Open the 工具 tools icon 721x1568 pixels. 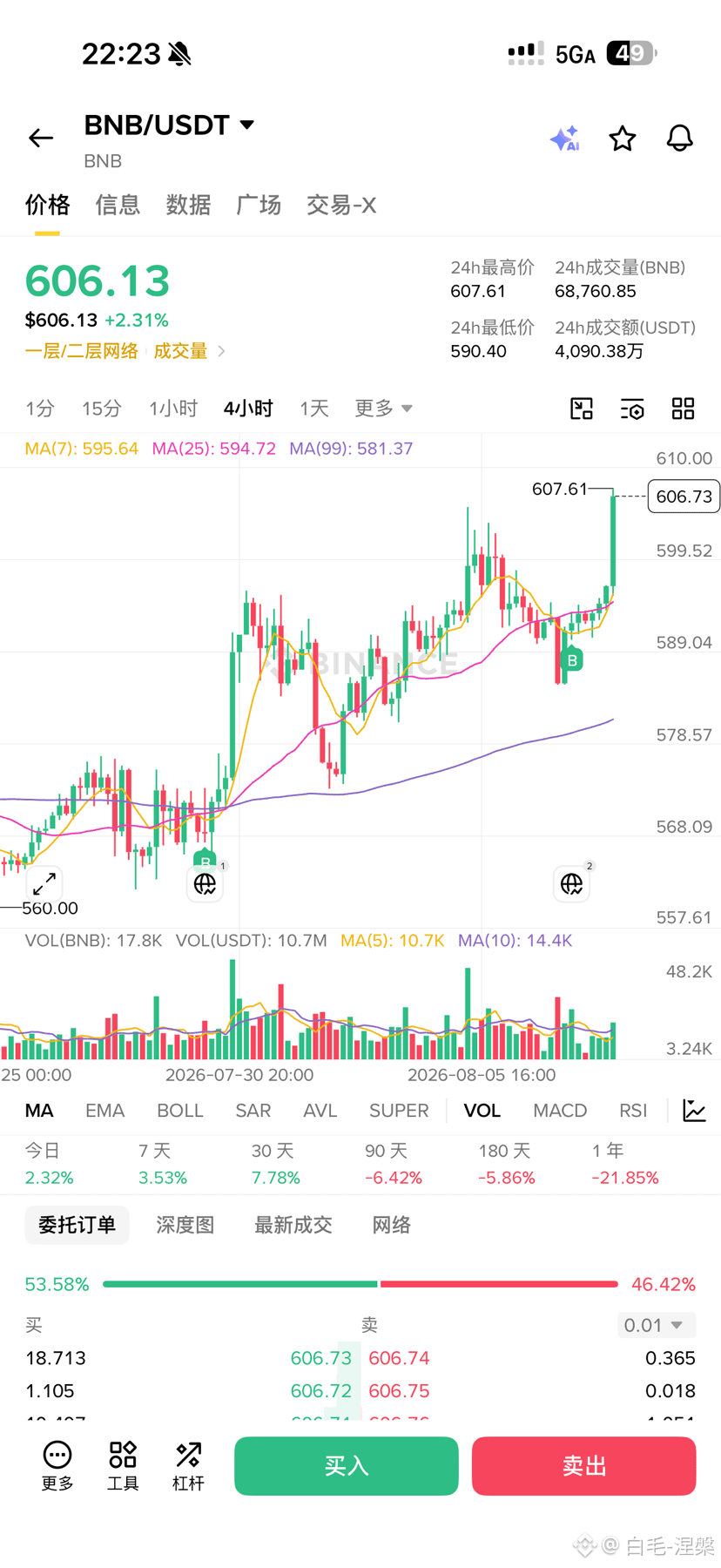pos(123,1465)
